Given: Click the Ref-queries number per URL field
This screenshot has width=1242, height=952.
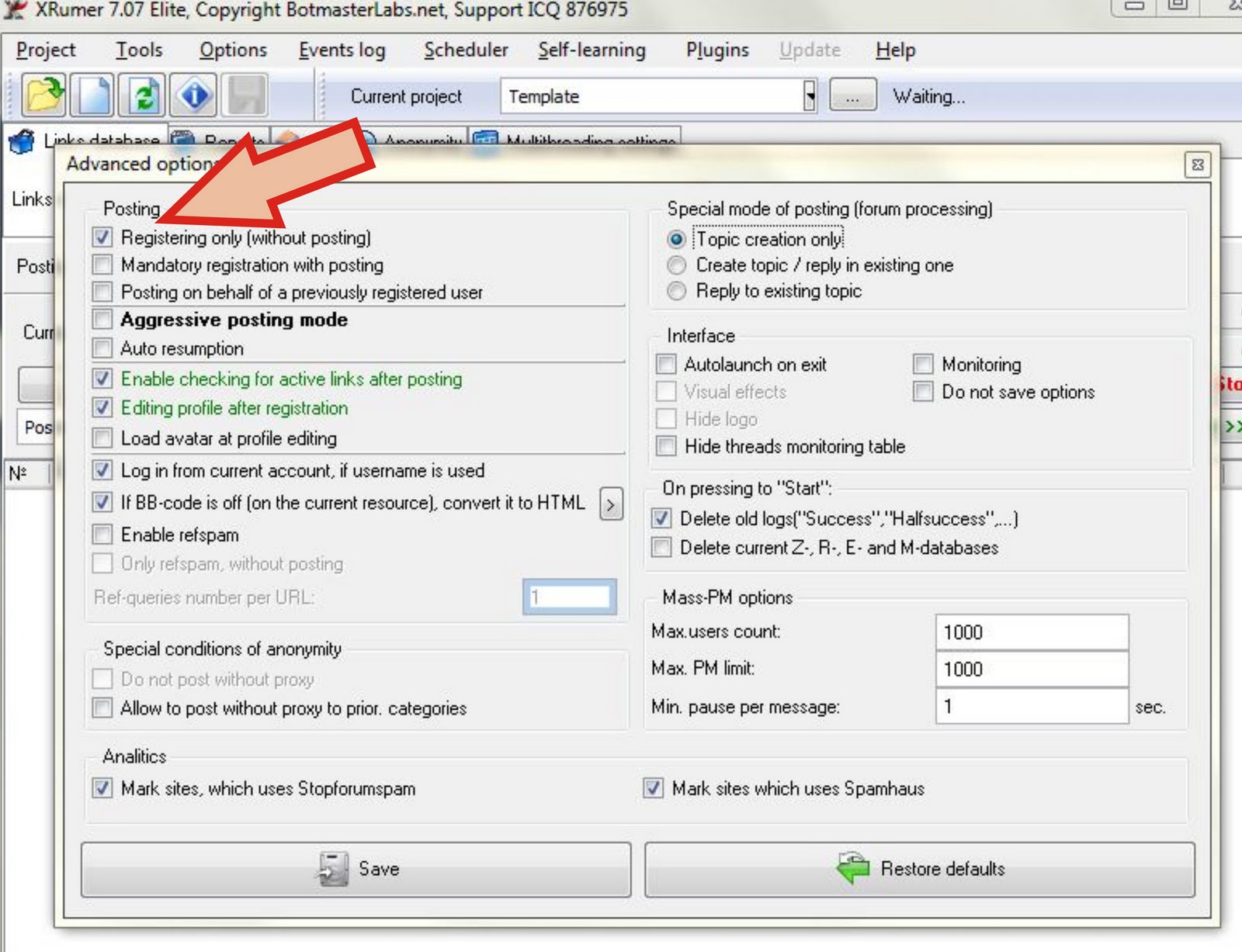Looking at the screenshot, I should tap(570, 597).
